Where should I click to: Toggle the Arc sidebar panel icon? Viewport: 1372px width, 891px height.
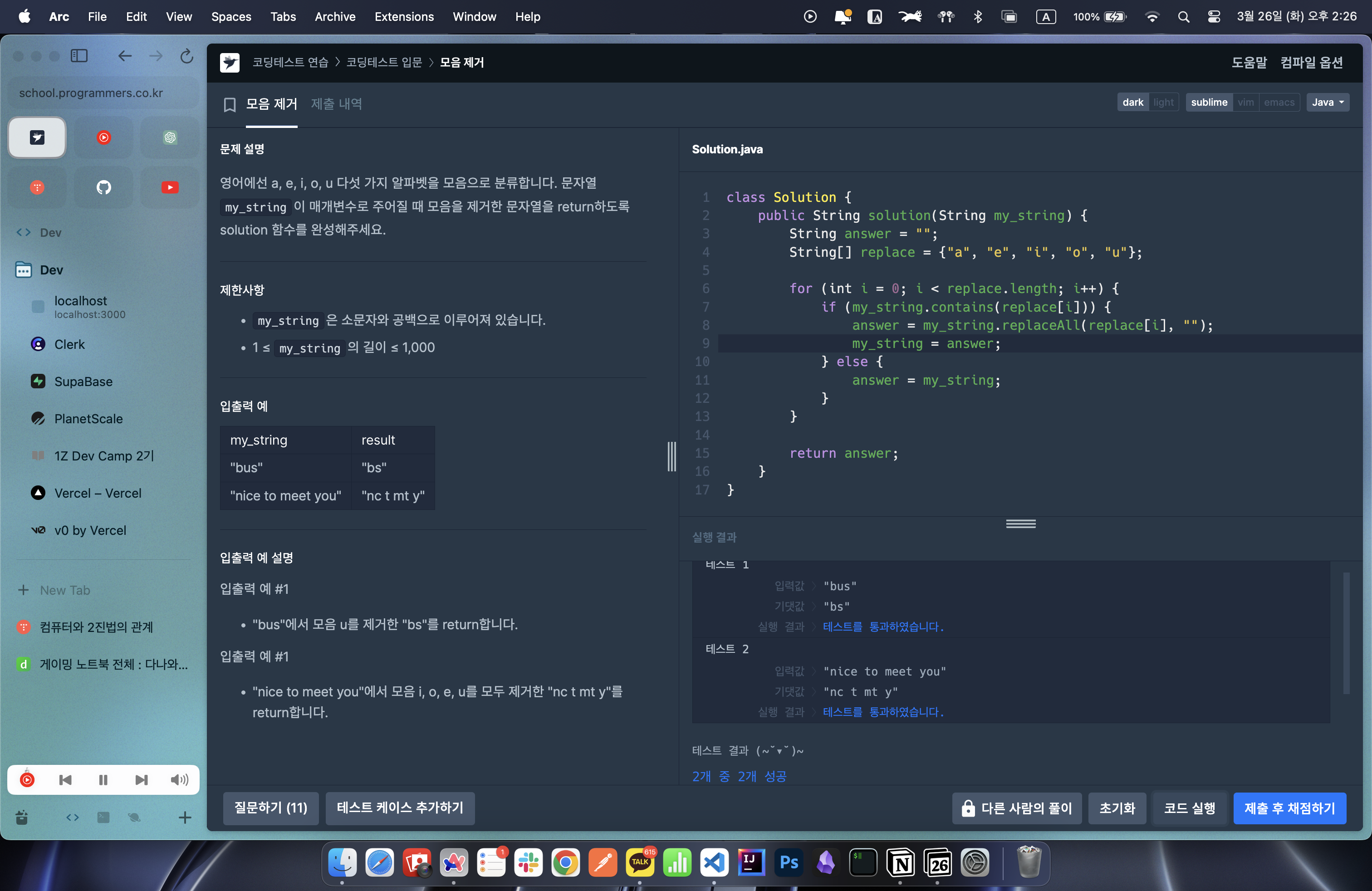coord(79,56)
